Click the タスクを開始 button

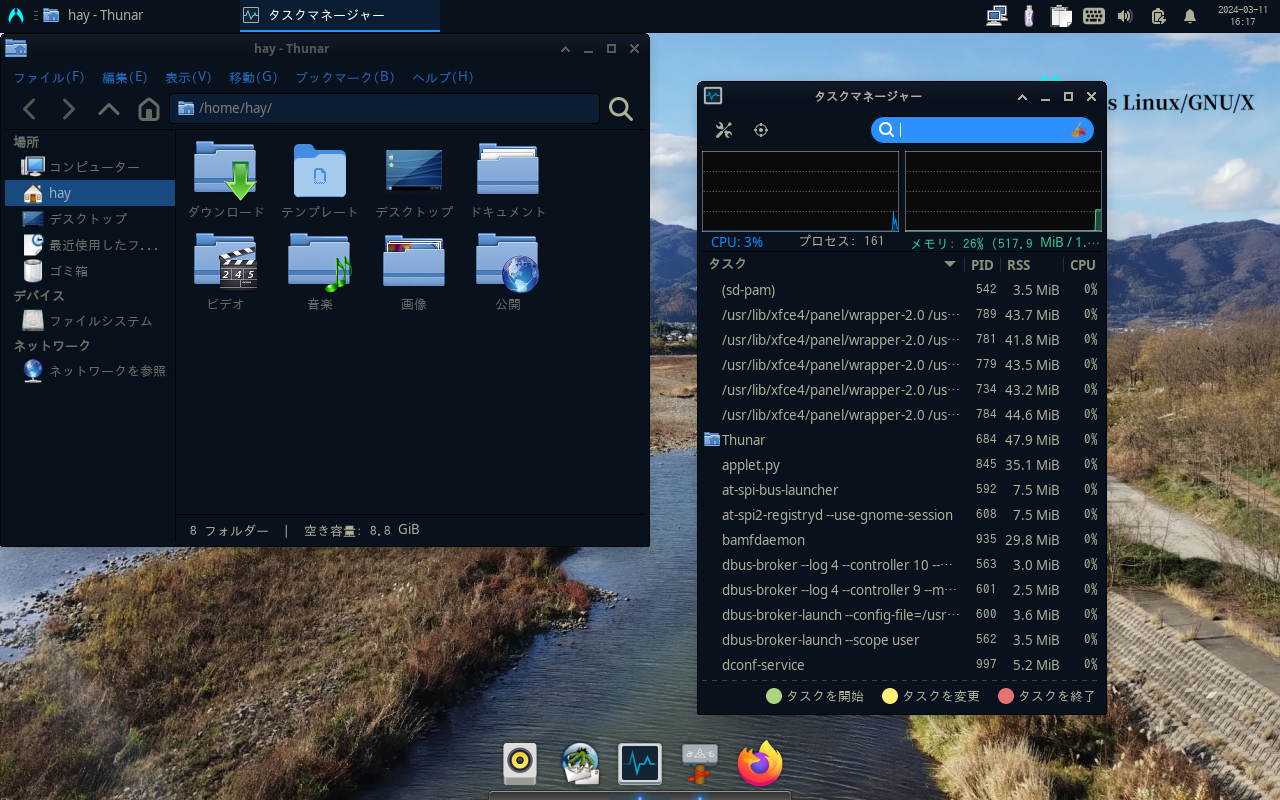pyautogui.click(x=815, y=696)
